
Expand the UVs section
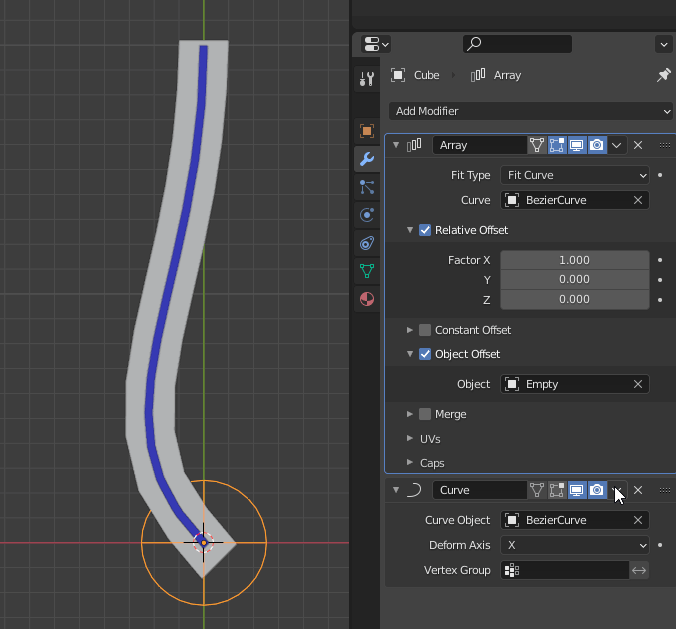coord(410,438)
